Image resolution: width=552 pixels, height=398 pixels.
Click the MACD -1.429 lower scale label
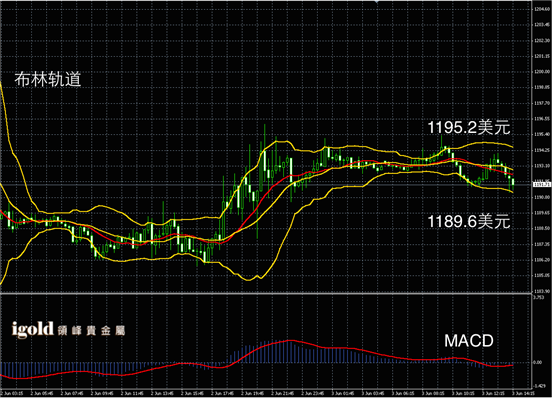(540, 386)
